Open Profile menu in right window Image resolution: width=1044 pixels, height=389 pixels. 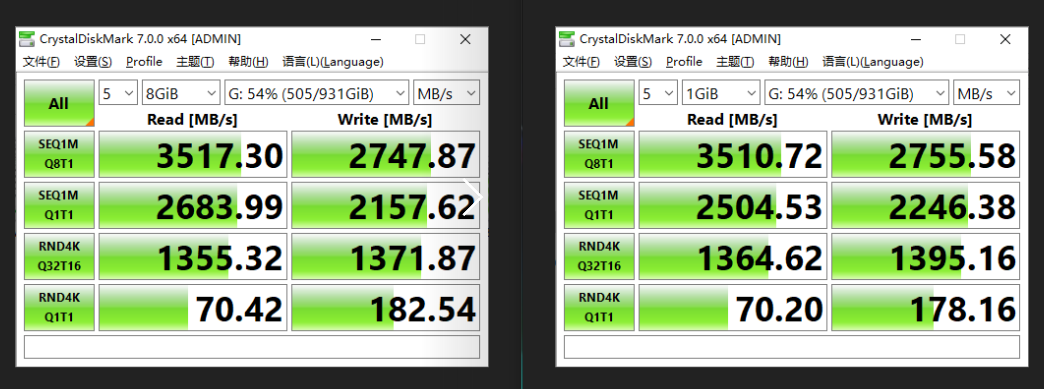tap(684, 62)
